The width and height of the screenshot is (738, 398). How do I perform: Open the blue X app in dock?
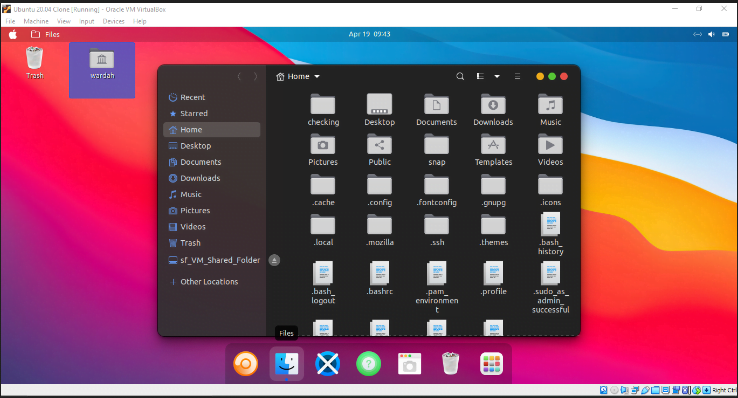[x=328, y=364]
